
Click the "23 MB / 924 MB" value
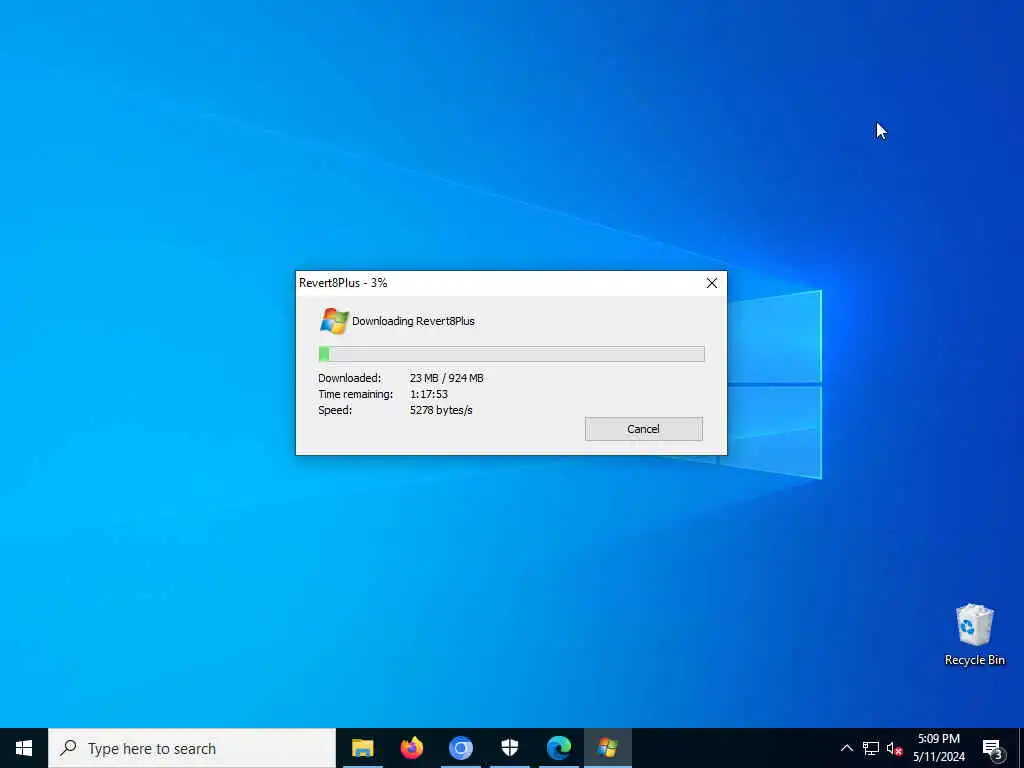coord(447,378)
